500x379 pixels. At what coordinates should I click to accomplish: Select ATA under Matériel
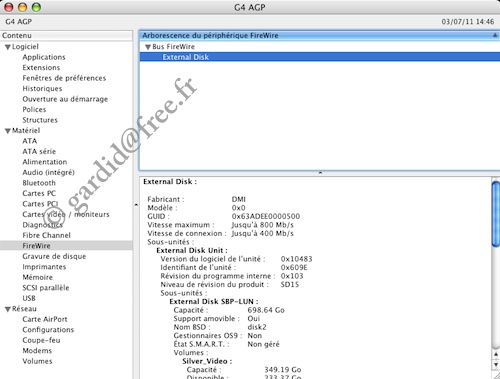point(30,141)
